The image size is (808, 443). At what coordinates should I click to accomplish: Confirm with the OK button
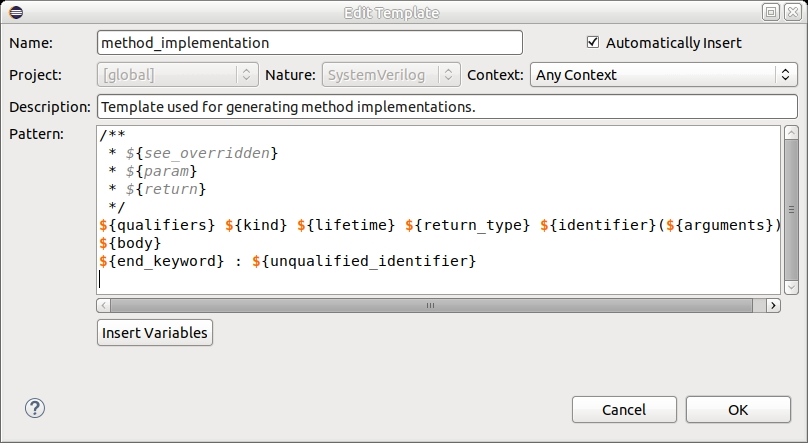[738, 410]
